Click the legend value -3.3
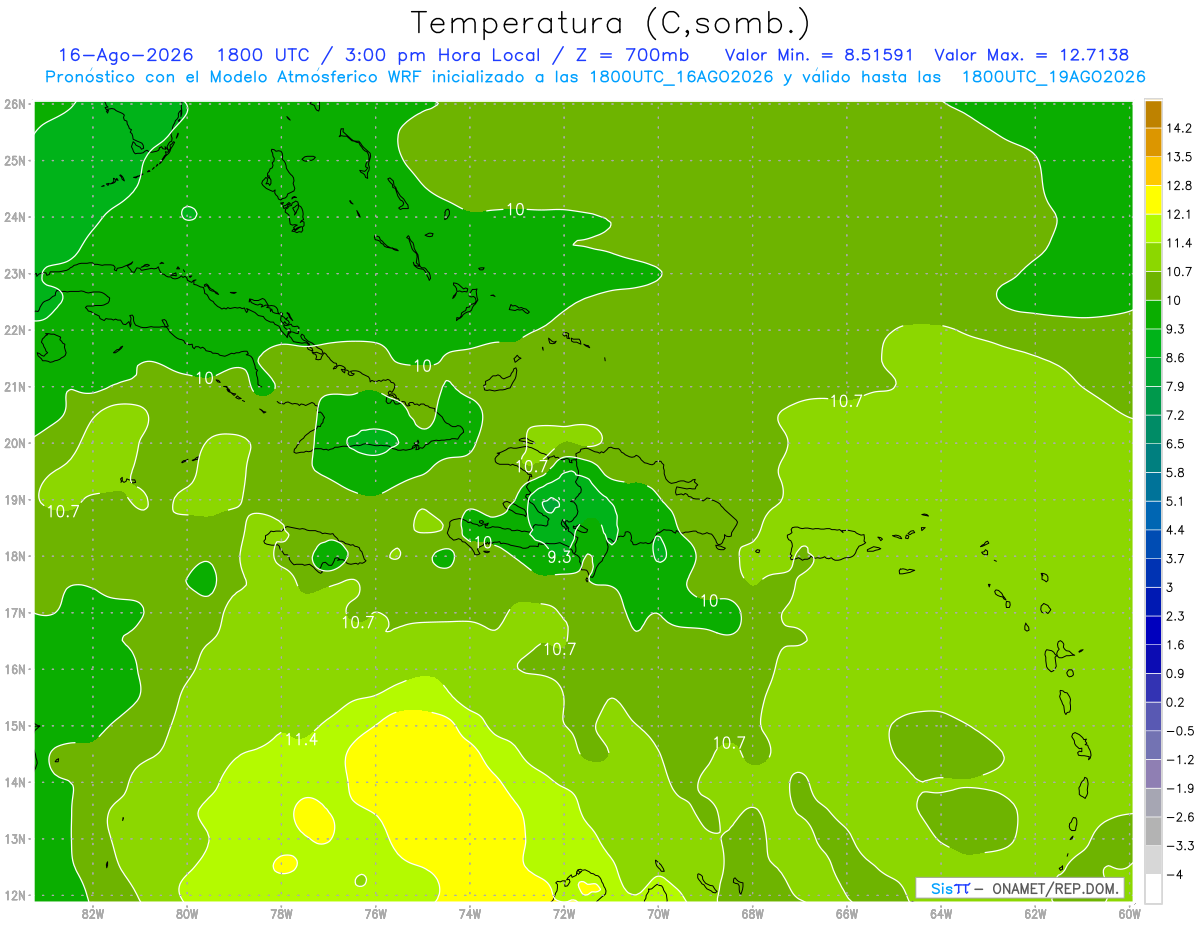Screen dimensions: 1200x927 (x=1179, y=846)
